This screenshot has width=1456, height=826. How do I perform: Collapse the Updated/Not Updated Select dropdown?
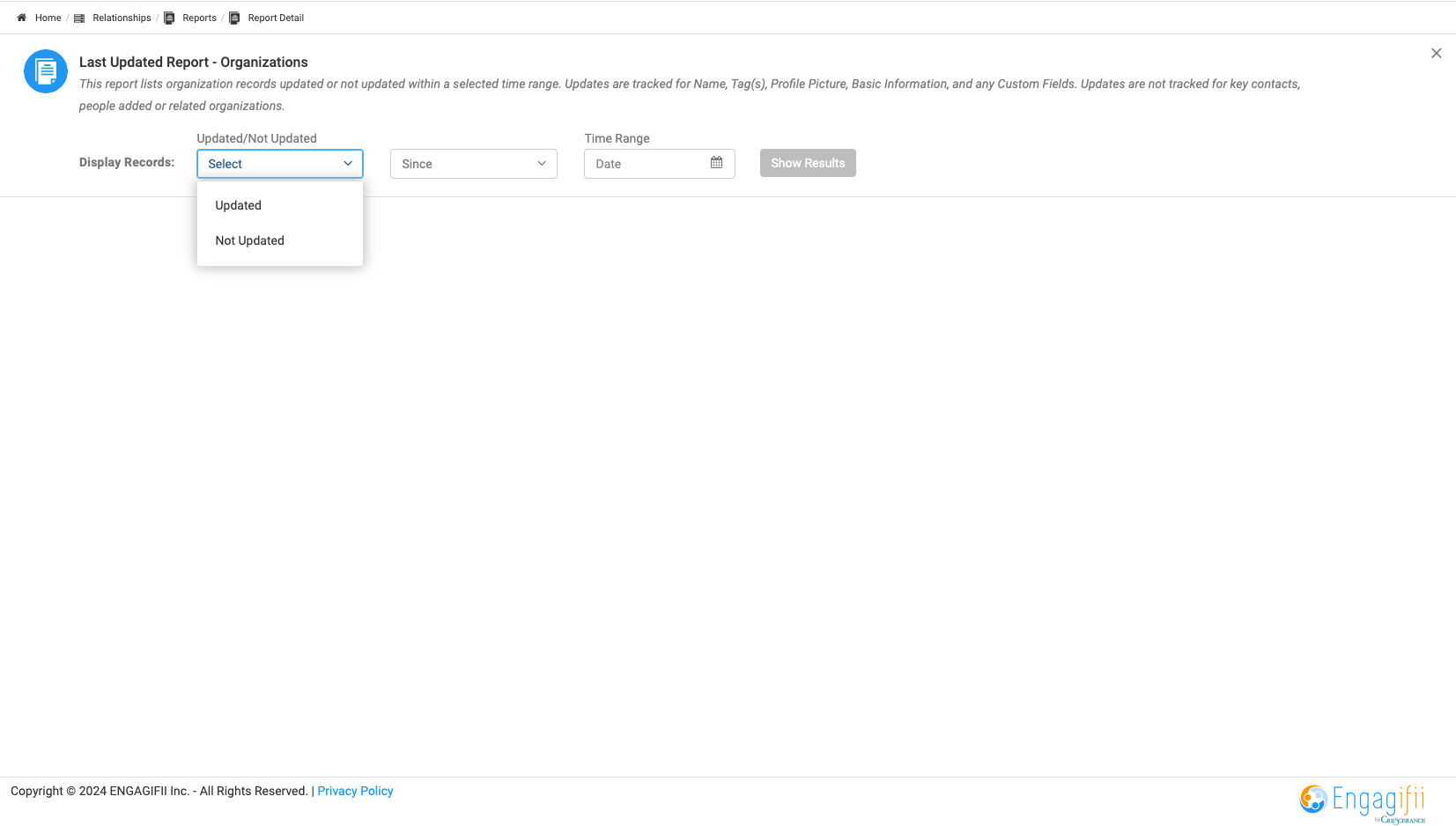click(280, 164)
